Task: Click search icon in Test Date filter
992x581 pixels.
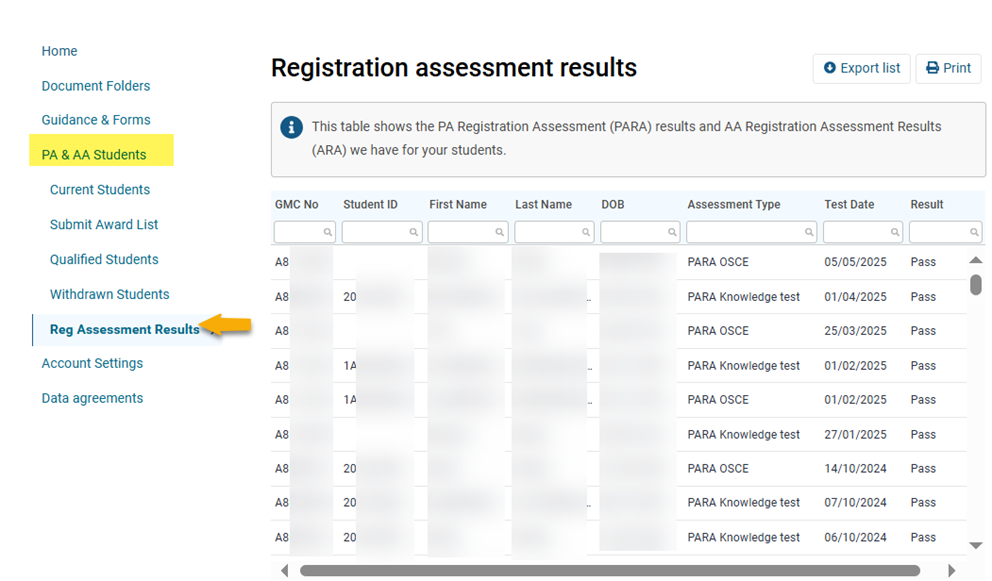Action: [895, 232]
